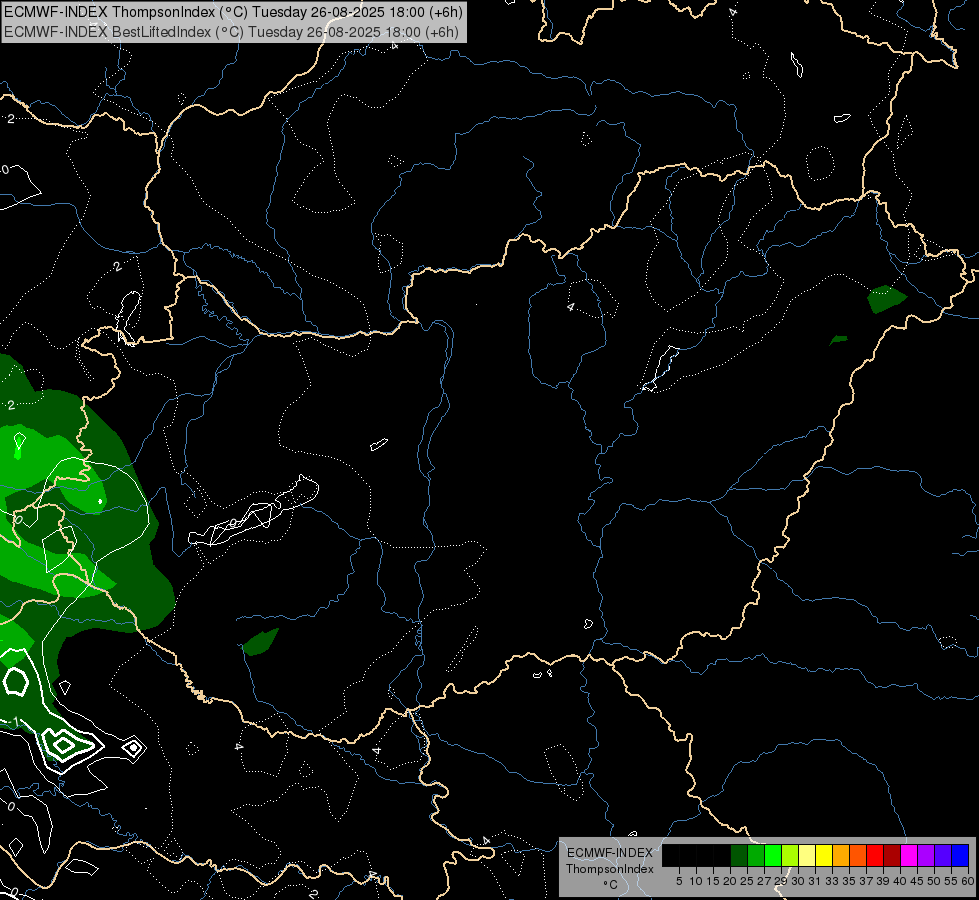Click the red 37–39 legend swatch
The width and height of the screenshot is (979, 900).
coord(875,855)
